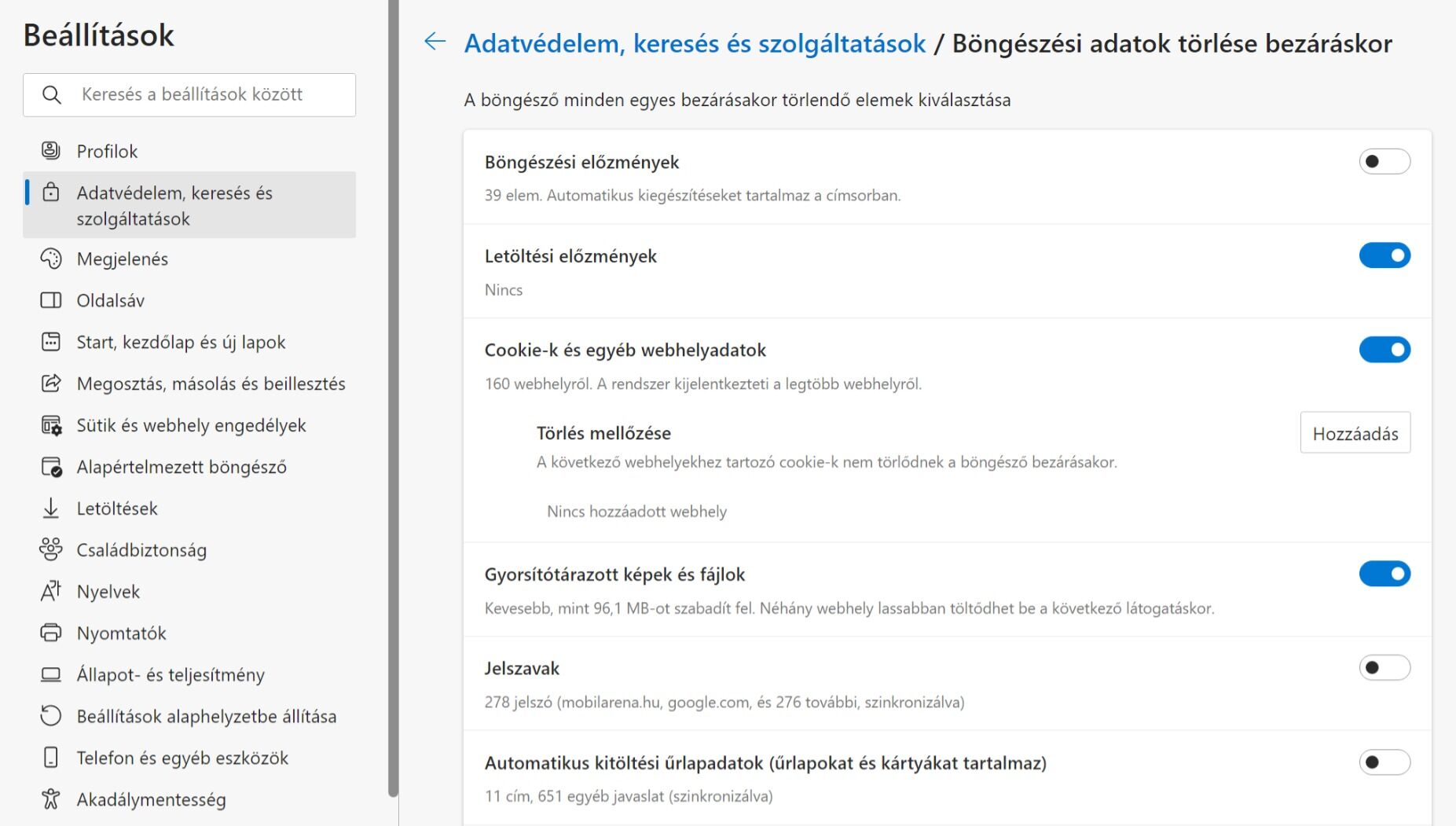This screenshot has width=1456, height=826.
Task: Click the Családbiztonság family icon
Action: click(51, 549)
